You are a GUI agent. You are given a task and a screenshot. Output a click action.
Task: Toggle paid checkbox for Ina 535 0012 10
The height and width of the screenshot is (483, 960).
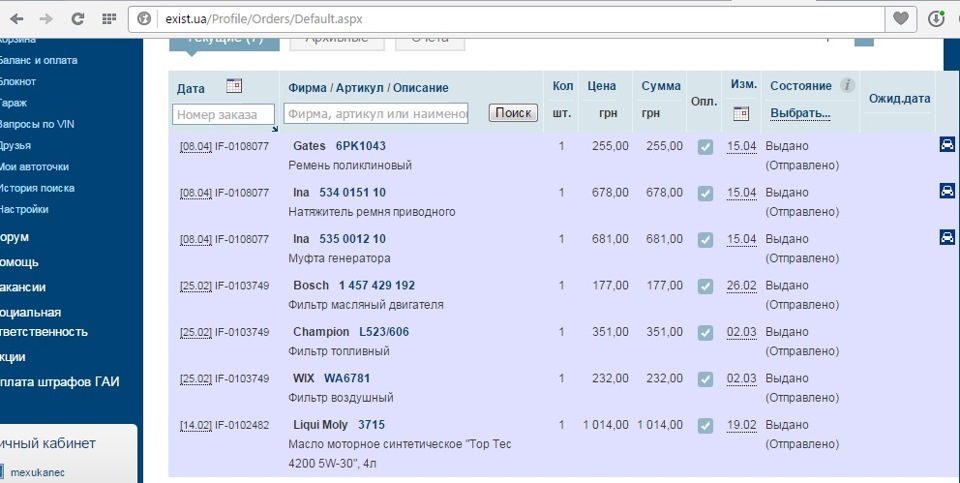[x=705, y=240]
